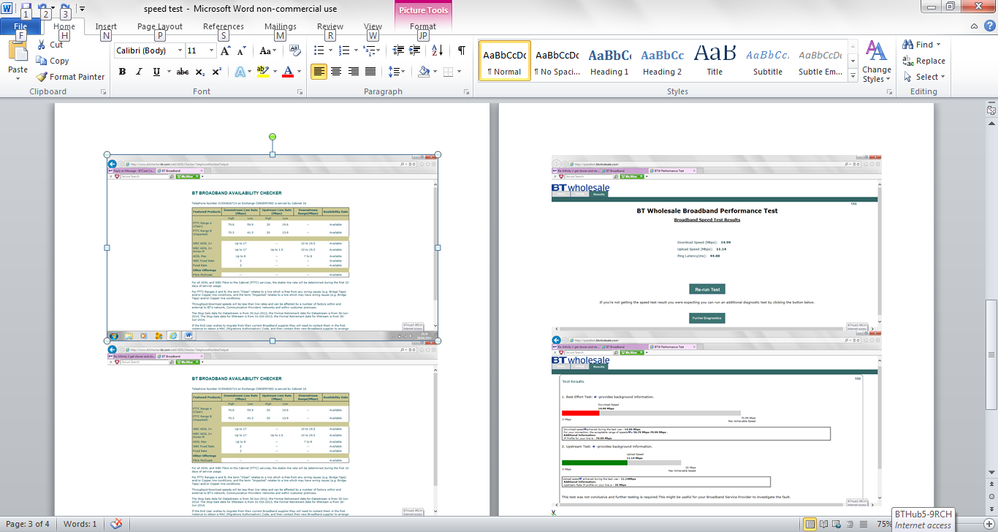
Task: Toggle Show/Hide paragraph marks
Action: pyautogui.click(x=461, y=50)
